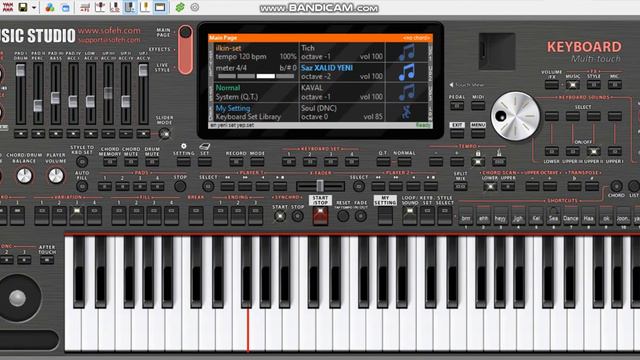Select ENDING 1 button
640x360 pixels.
coord(220,216)
